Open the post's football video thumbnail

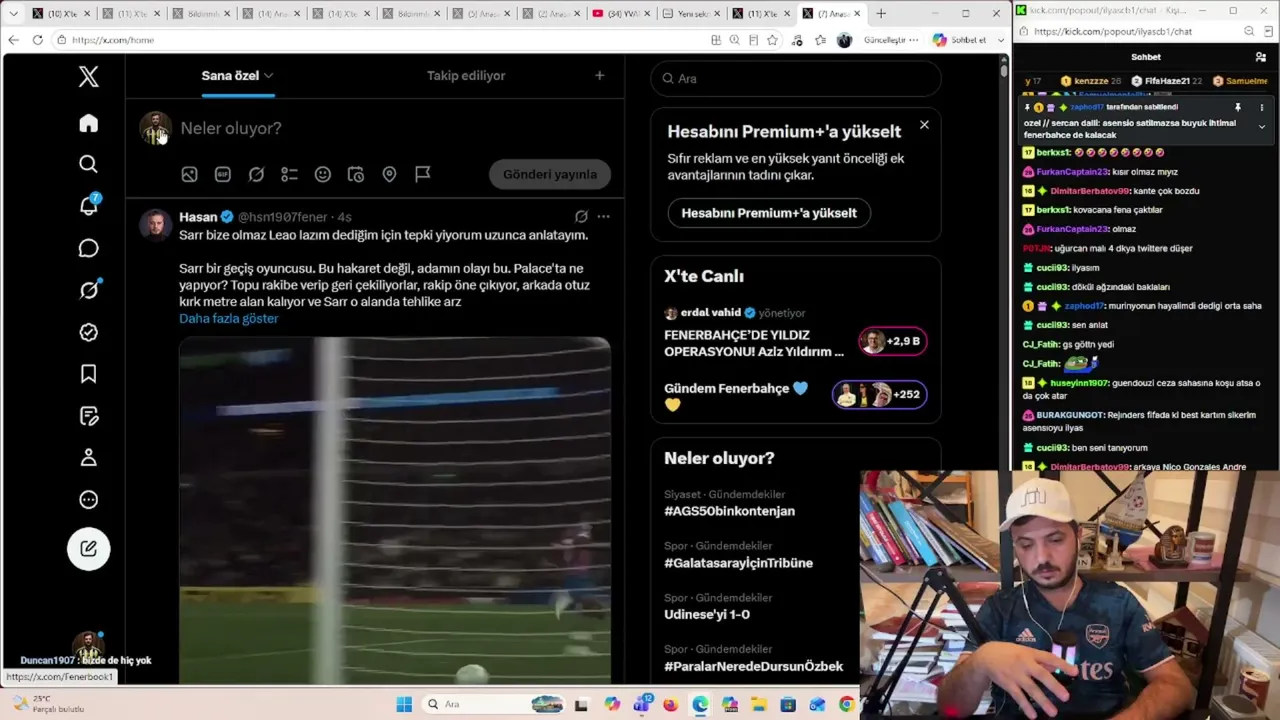pyautogui.click(x=395, y=510)
